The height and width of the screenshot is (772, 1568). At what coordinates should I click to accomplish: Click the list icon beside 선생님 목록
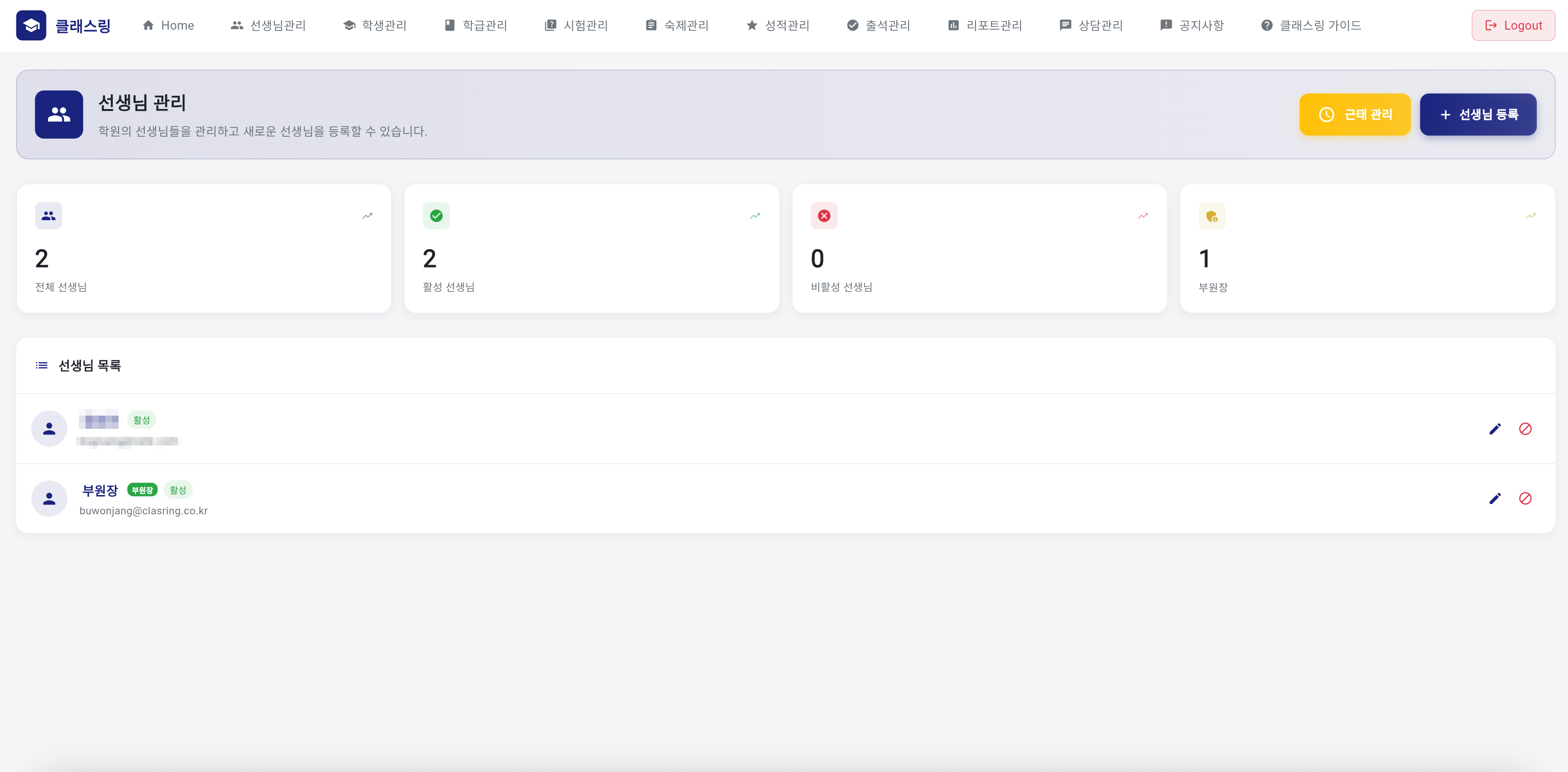click(x=41, y=366)
